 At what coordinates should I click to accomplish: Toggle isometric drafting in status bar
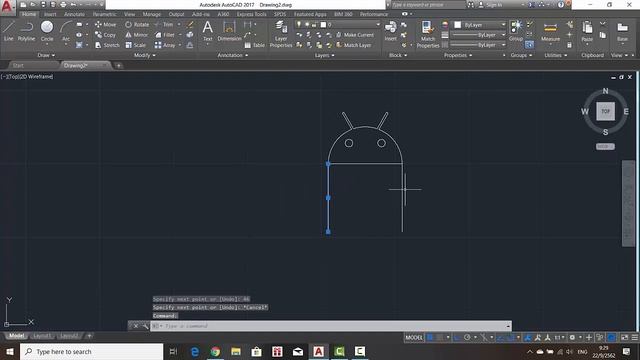pyautogui.click(x=484, y=338)
